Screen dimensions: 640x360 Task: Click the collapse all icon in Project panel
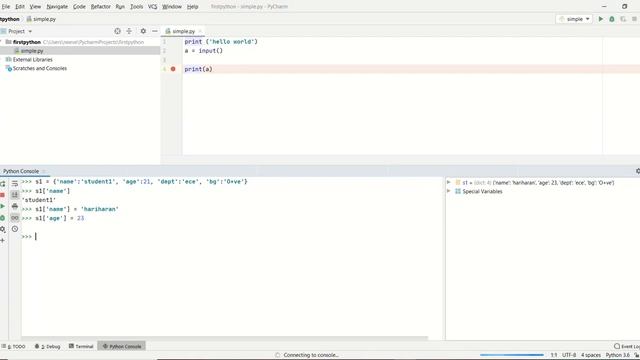pyautogui.click(x=129, y=31)
